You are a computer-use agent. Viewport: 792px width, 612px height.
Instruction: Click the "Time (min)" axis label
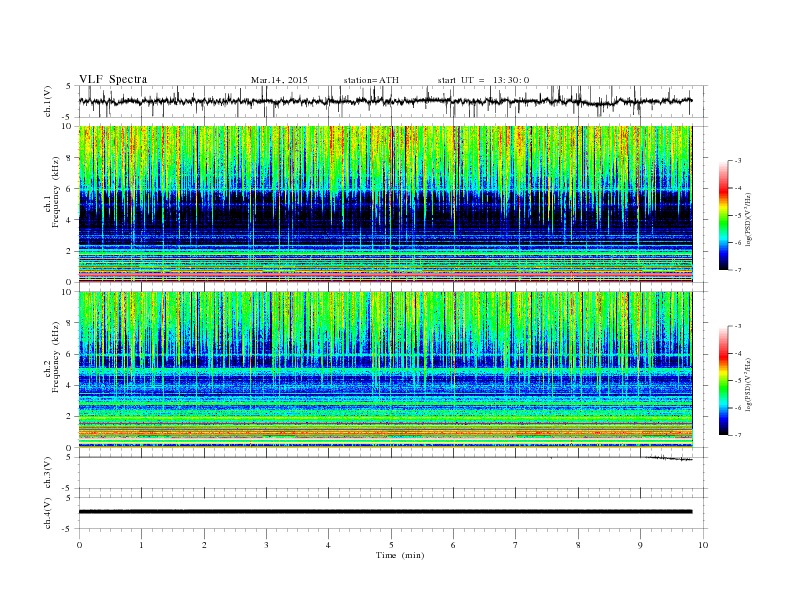(x=400, y=555)
